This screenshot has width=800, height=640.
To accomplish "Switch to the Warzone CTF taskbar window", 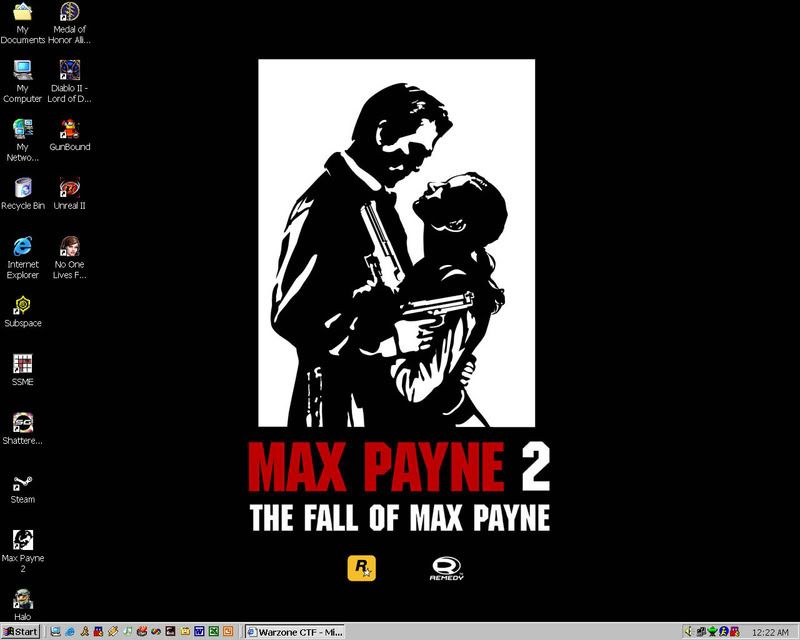I will [294, 632].
